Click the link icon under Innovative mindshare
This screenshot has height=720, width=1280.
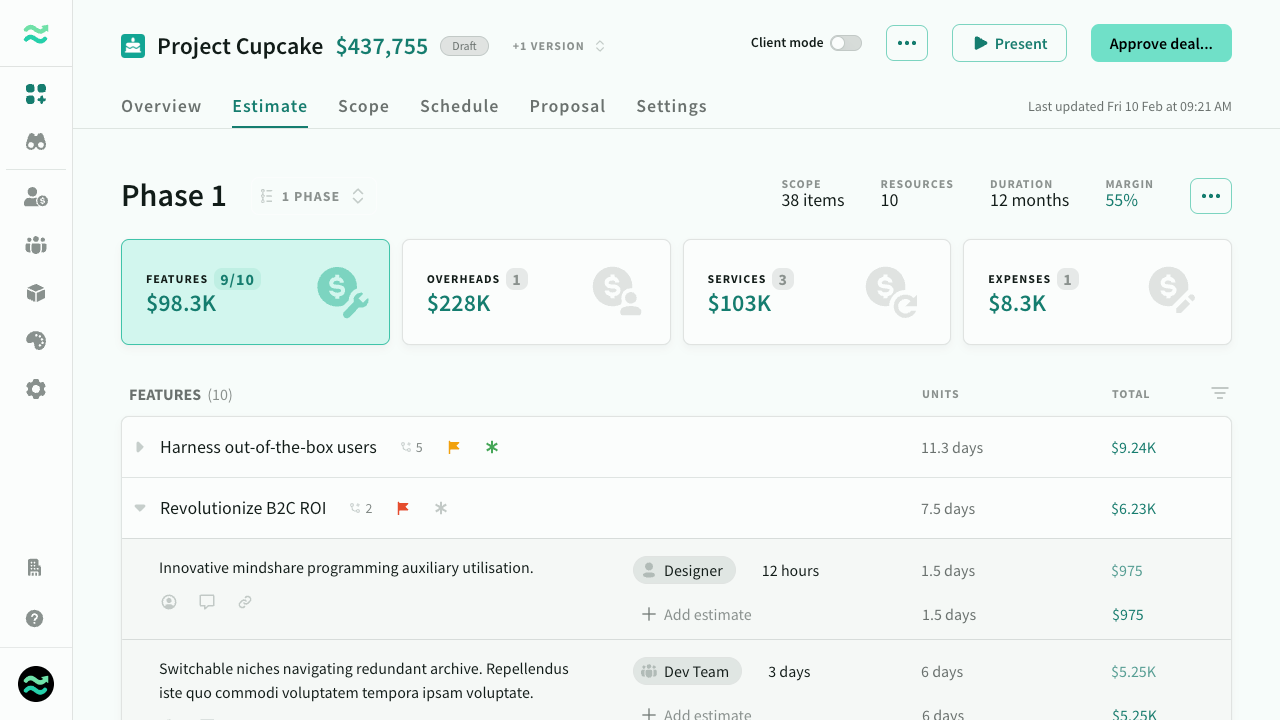point(245,602)
